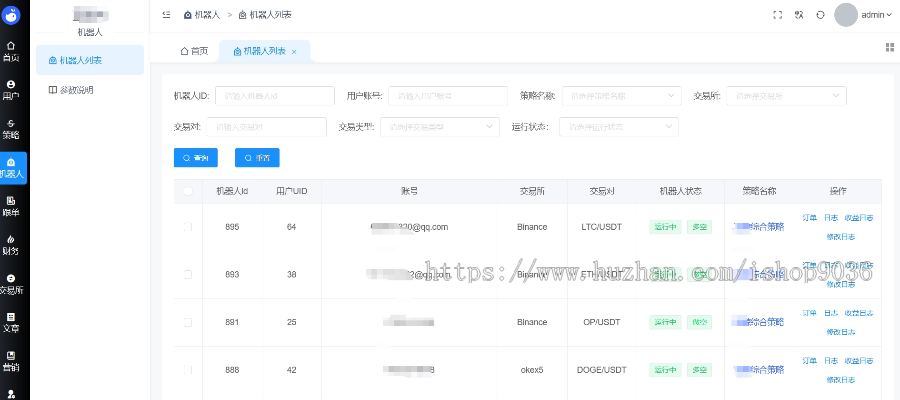Open the 首页 home sidebar icon

(x=11, y=52)
